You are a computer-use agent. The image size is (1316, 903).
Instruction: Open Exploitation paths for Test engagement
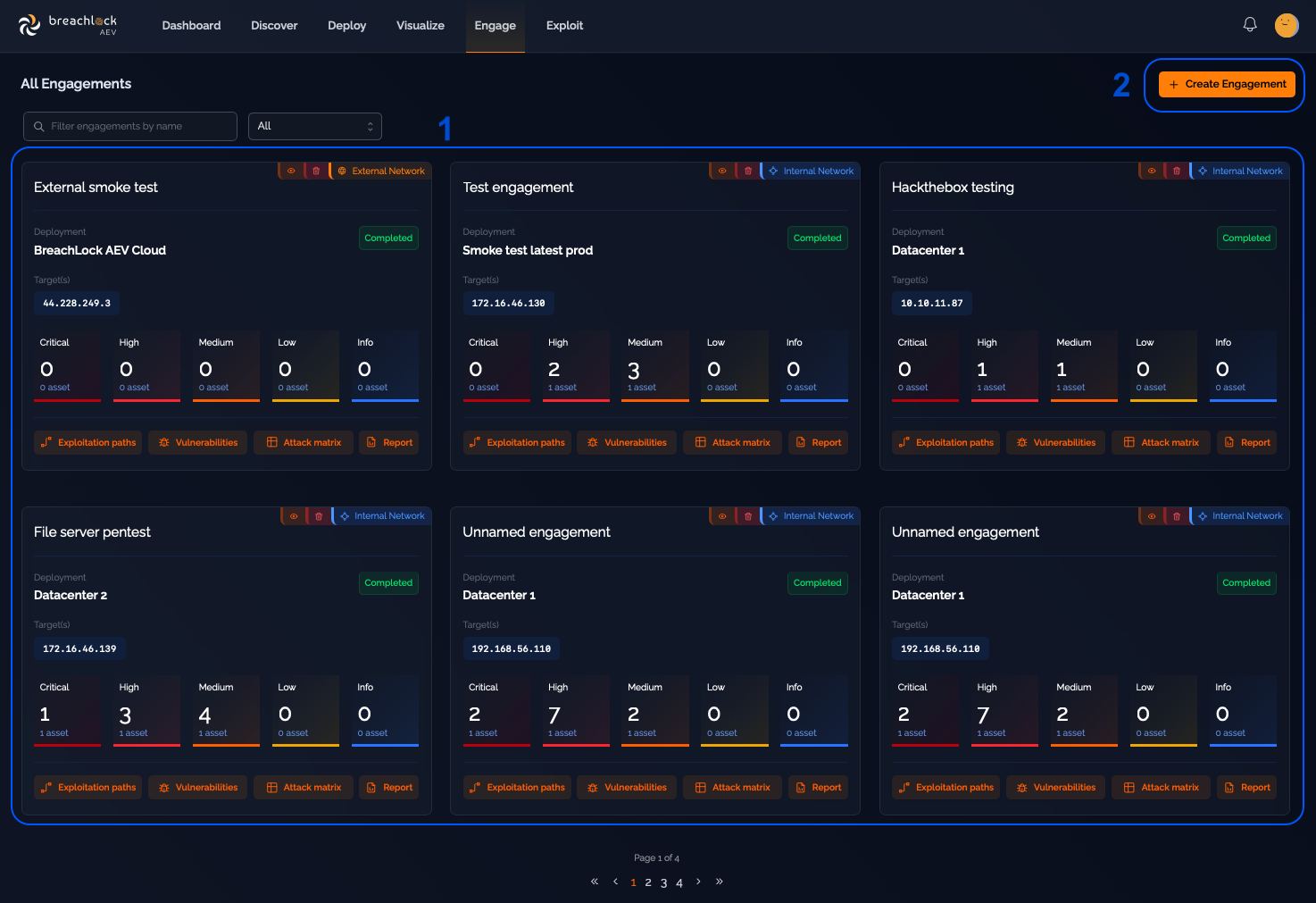(517, 442)
